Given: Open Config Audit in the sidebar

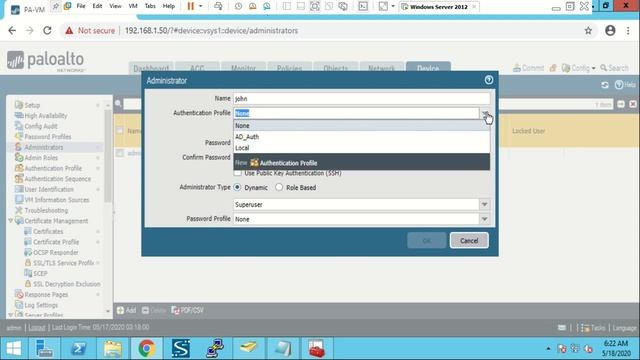Looking at the screenshot, I should click(x=41, y=126).
